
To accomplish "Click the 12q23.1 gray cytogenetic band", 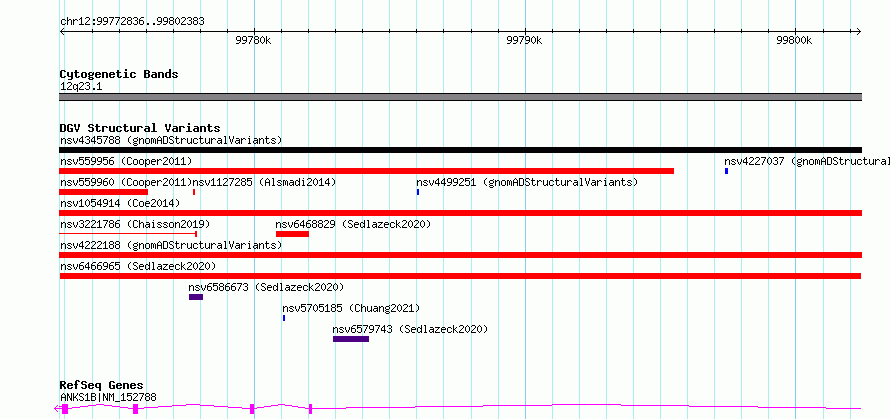I will coord(460,97).
